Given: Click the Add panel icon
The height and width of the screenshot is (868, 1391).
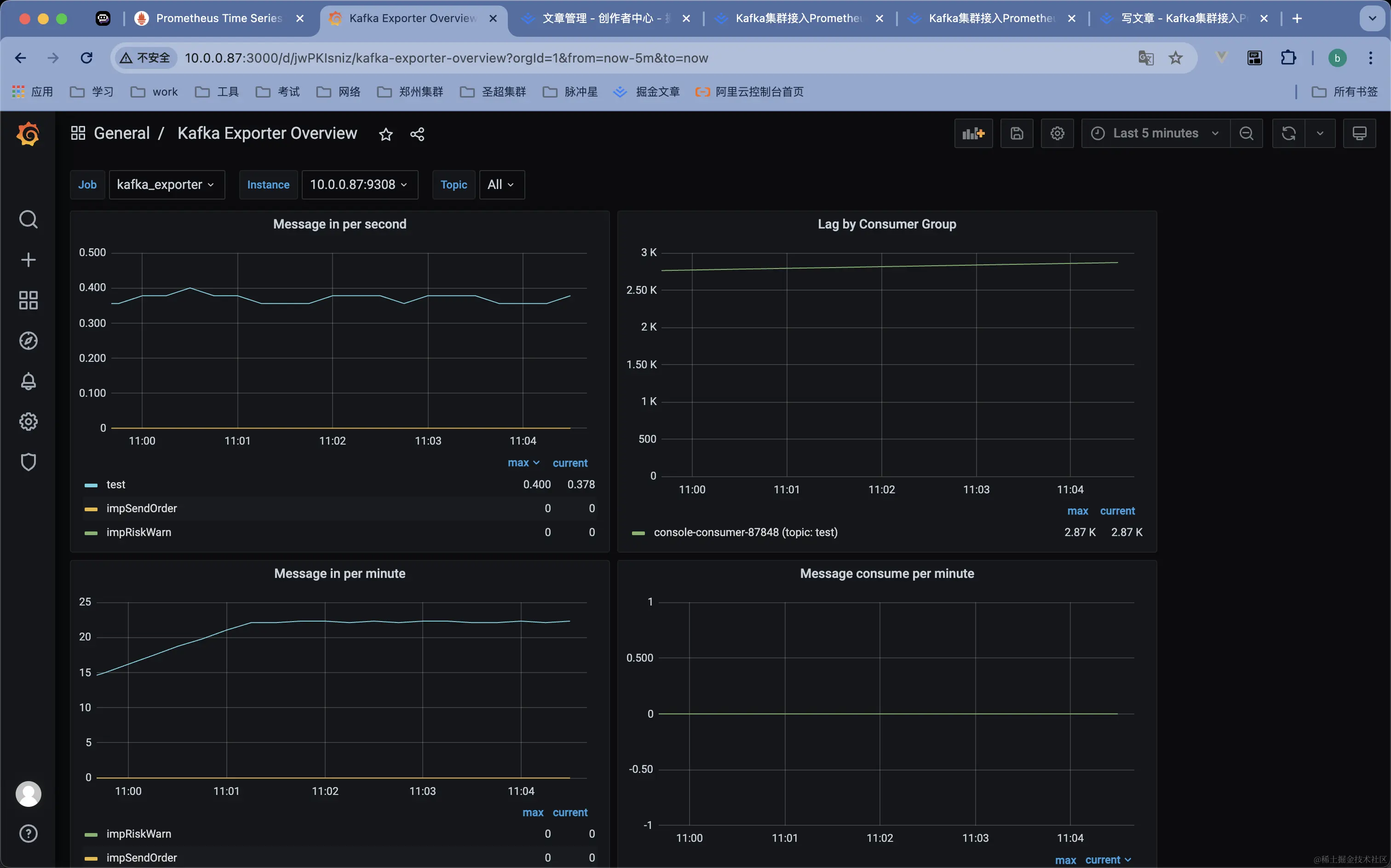Looking at the screenshot, I should coord(973,134).
